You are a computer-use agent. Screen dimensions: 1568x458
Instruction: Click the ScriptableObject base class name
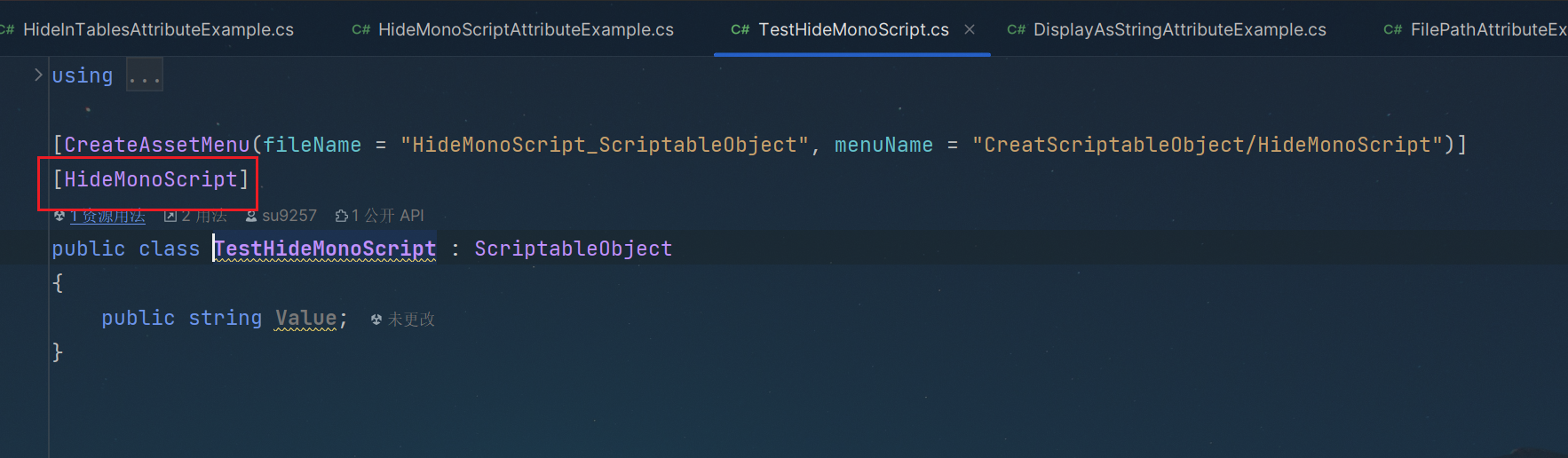pos(574,249)
